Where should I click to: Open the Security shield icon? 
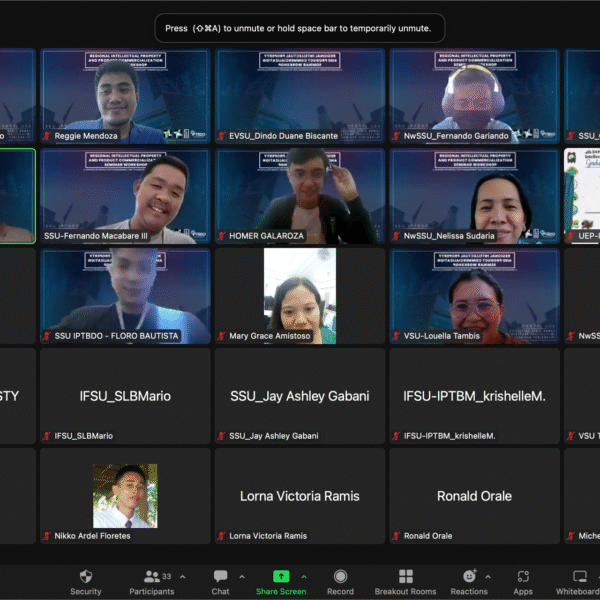pos(86,576)
